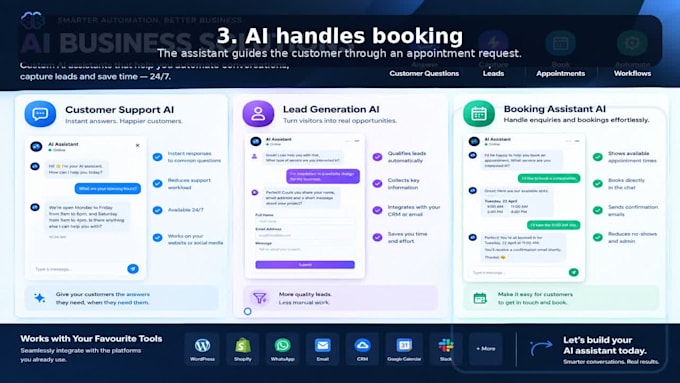680x383 pixels.
Task: Click the purple 'interested in a website design' bubble
Action: pos(323,176)
